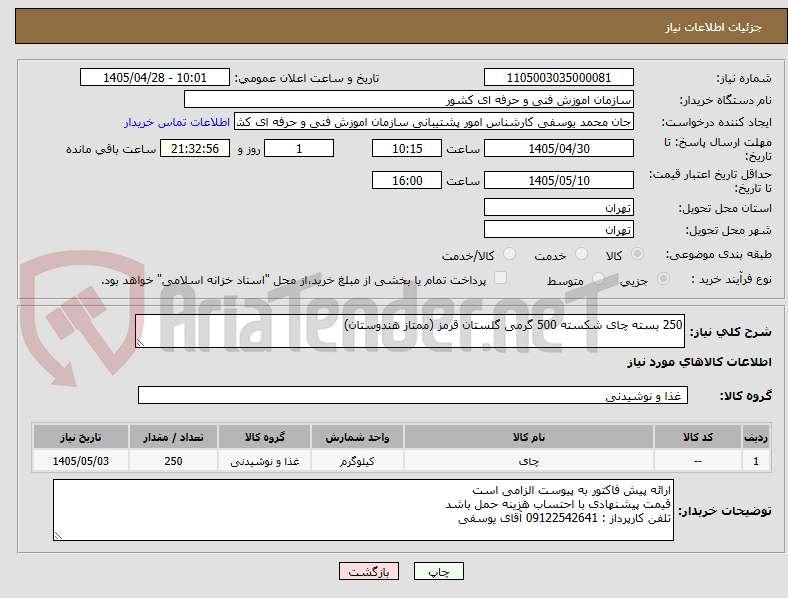Screen dimensions: 788x598
Task: Click the buyer notes text area
Action: pyautogui.click(x=363, y=510)
